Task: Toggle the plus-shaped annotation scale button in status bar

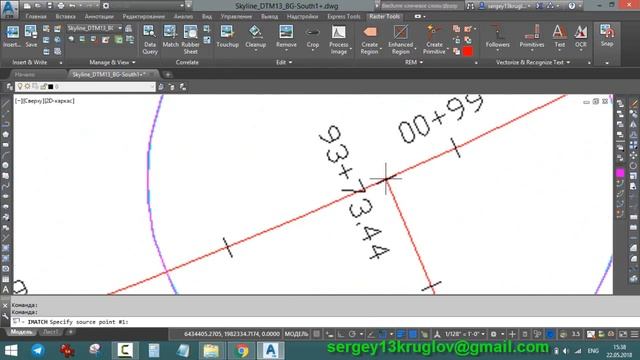Action: [512, 334]
